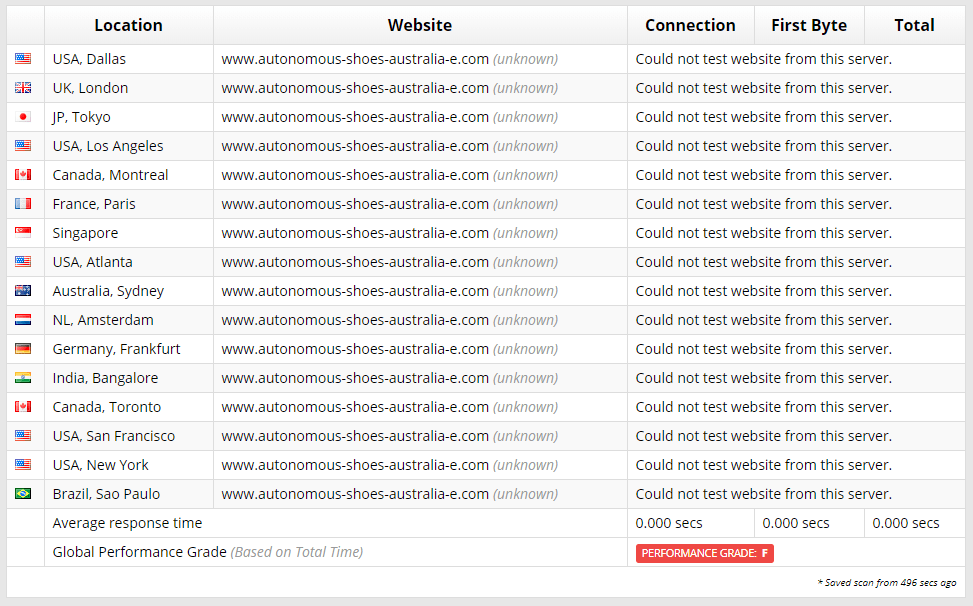This screenshot has width=973, height=606.
Task: Click the US flag beside San Francisco
Action: pos(23,436)
